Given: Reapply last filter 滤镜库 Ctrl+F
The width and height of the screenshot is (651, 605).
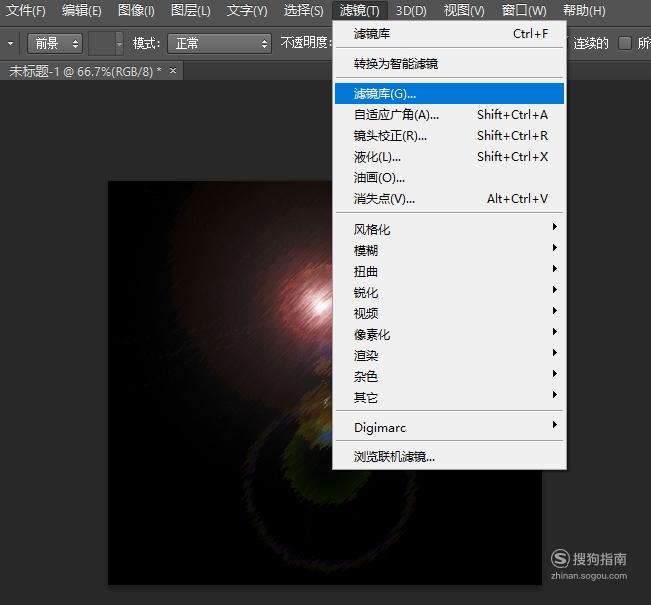Looking at the screenshot, I should pos(450,34).
